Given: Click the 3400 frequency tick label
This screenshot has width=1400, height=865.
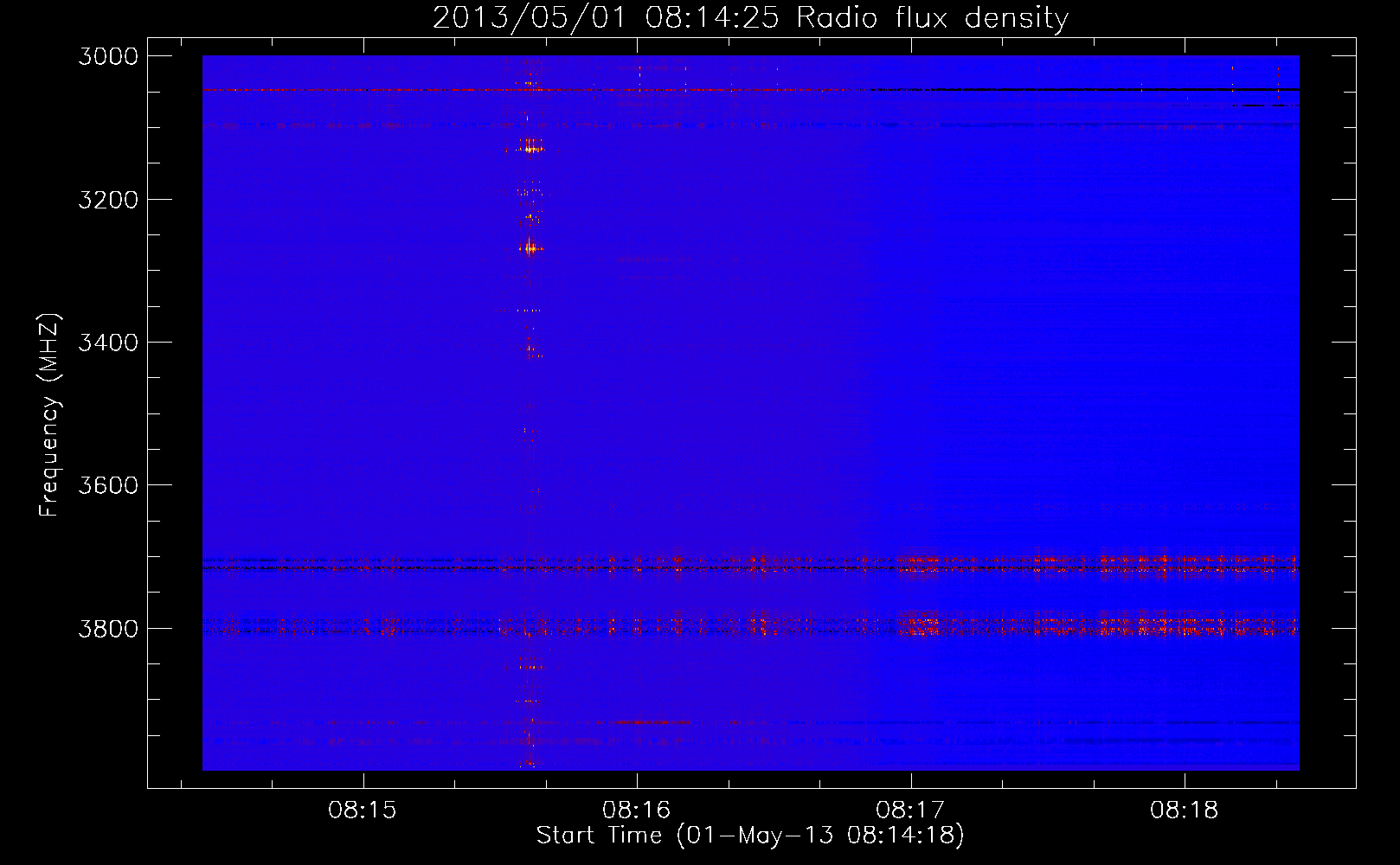Looking at the screenshot, I should click(x=108, y=343).
